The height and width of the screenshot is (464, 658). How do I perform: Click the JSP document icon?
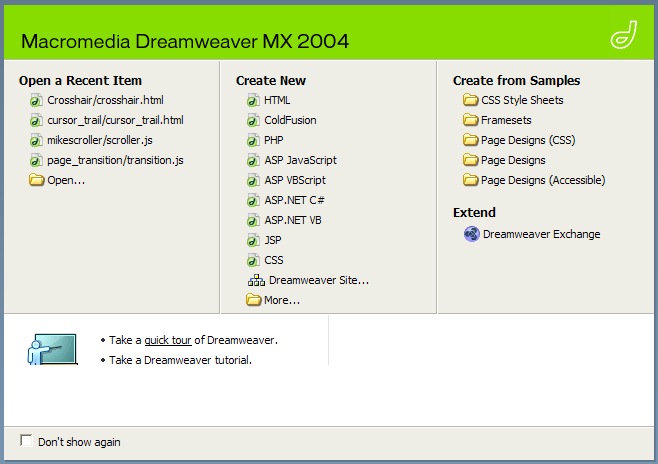253,240
